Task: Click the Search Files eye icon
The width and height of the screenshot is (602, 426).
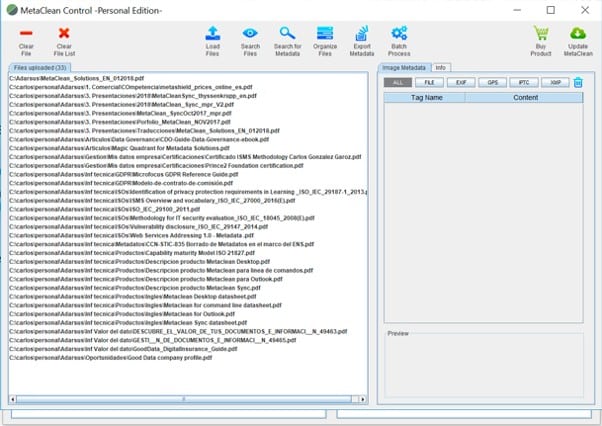Action: click(x=250, y=34)
